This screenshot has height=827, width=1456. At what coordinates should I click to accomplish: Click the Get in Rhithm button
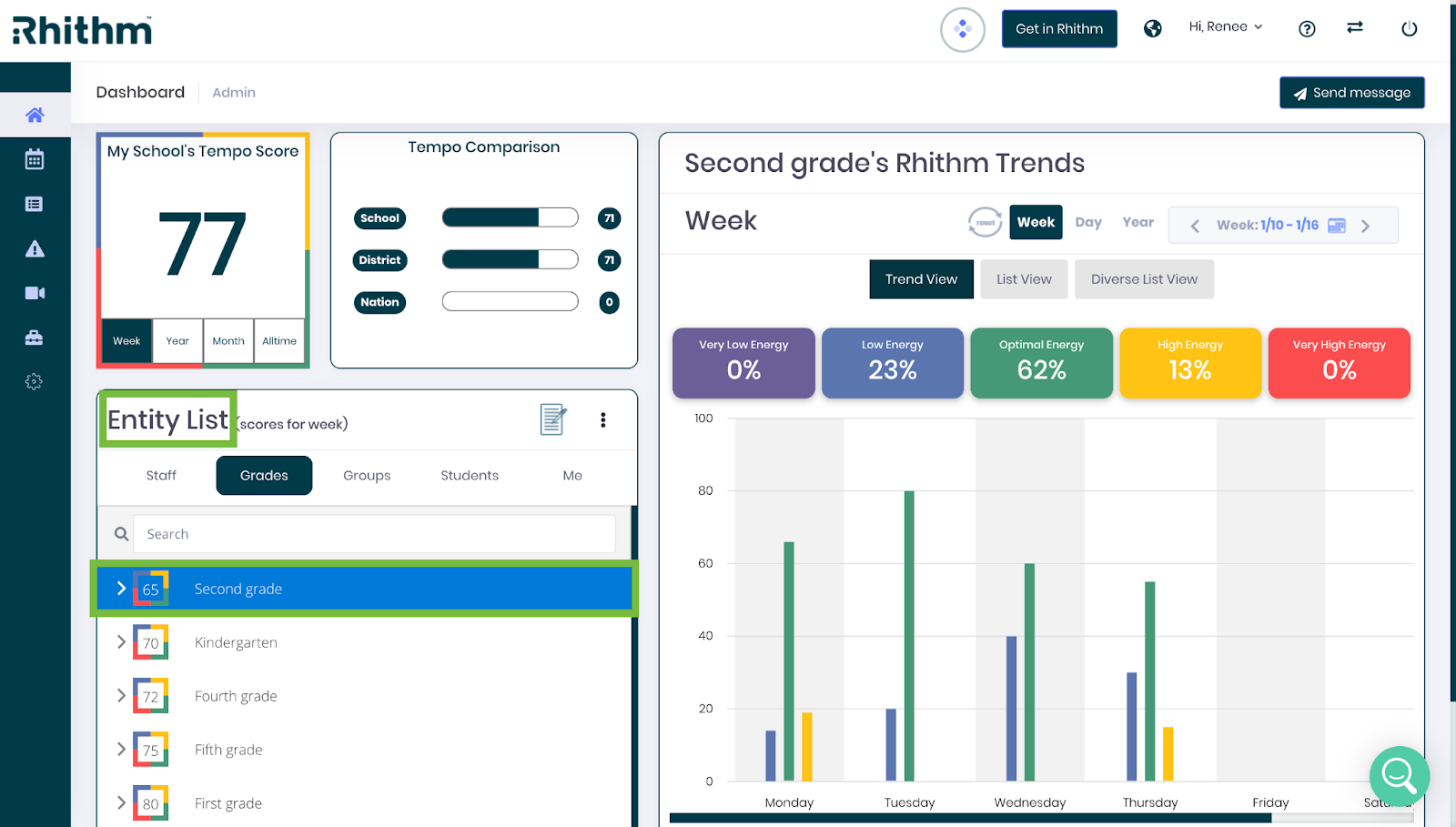[1059, 29]
